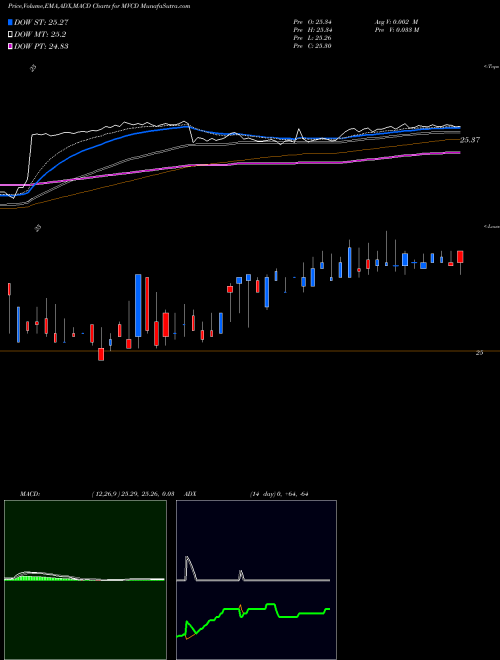Screen dimensions: 500x660
Task: Open the green MACD chart thumbnail
Action: tap(85, 580)
